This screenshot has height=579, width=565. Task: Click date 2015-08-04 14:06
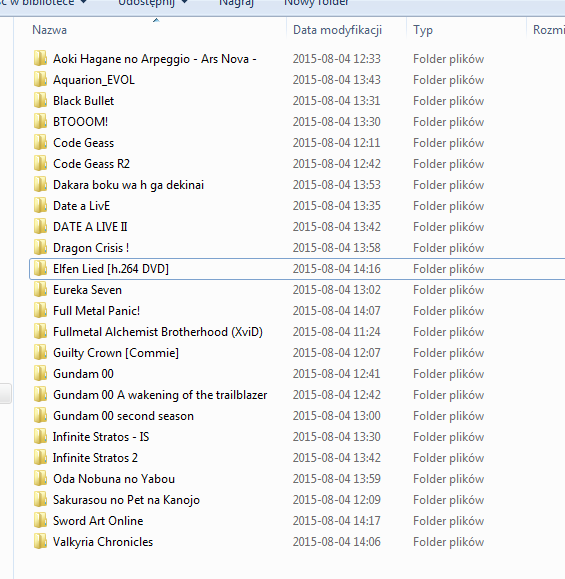(336, 542)
